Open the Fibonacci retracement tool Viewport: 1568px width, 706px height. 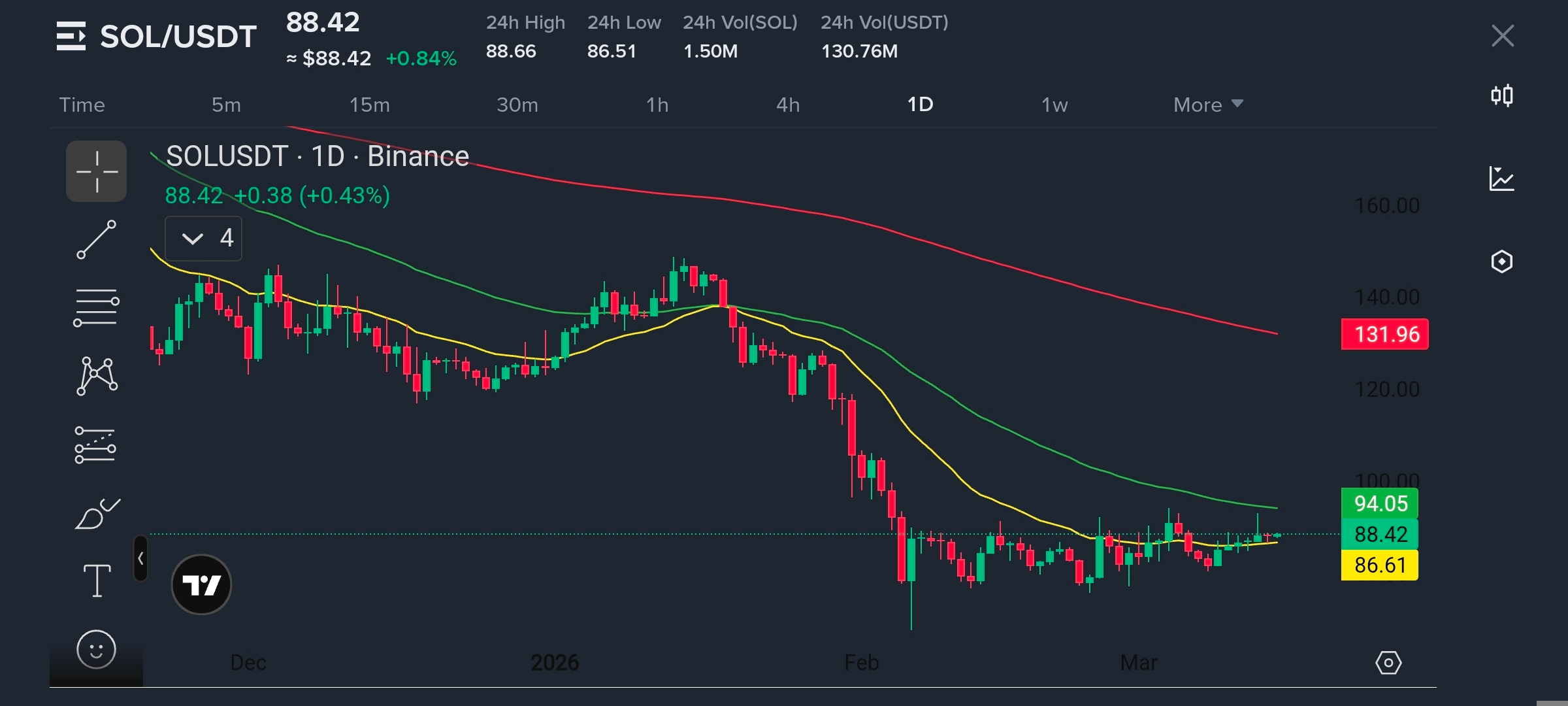(x=96, y=307)
